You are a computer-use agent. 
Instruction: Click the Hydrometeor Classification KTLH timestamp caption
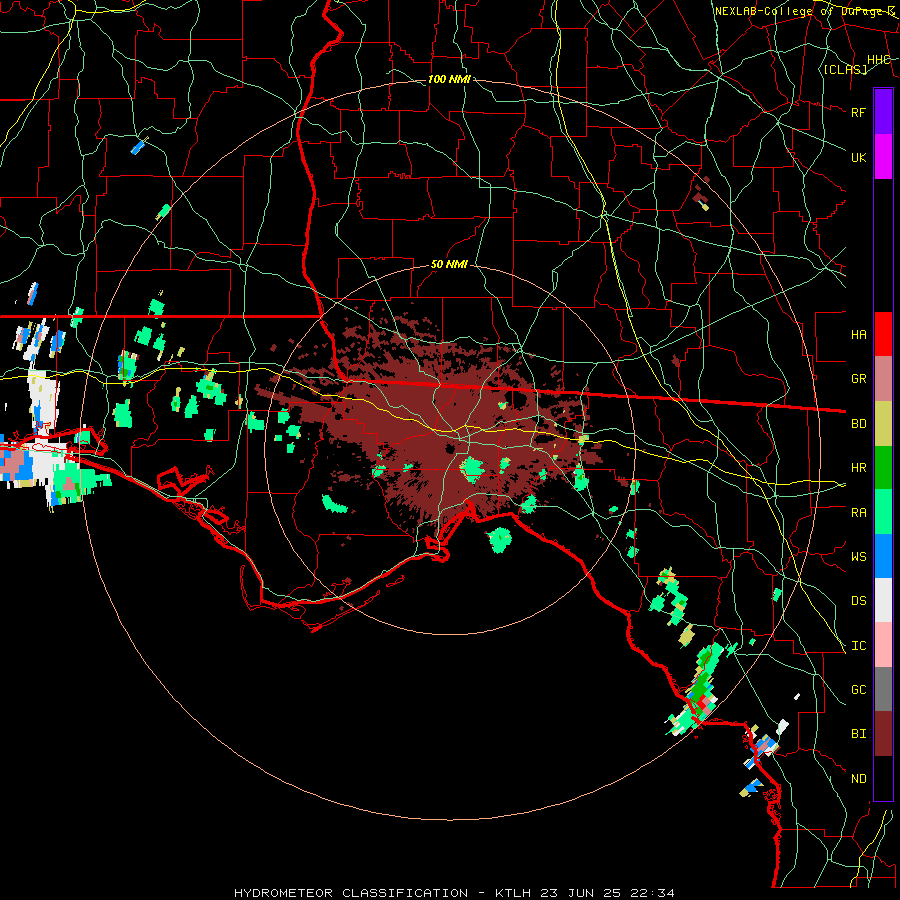point(454,893)
